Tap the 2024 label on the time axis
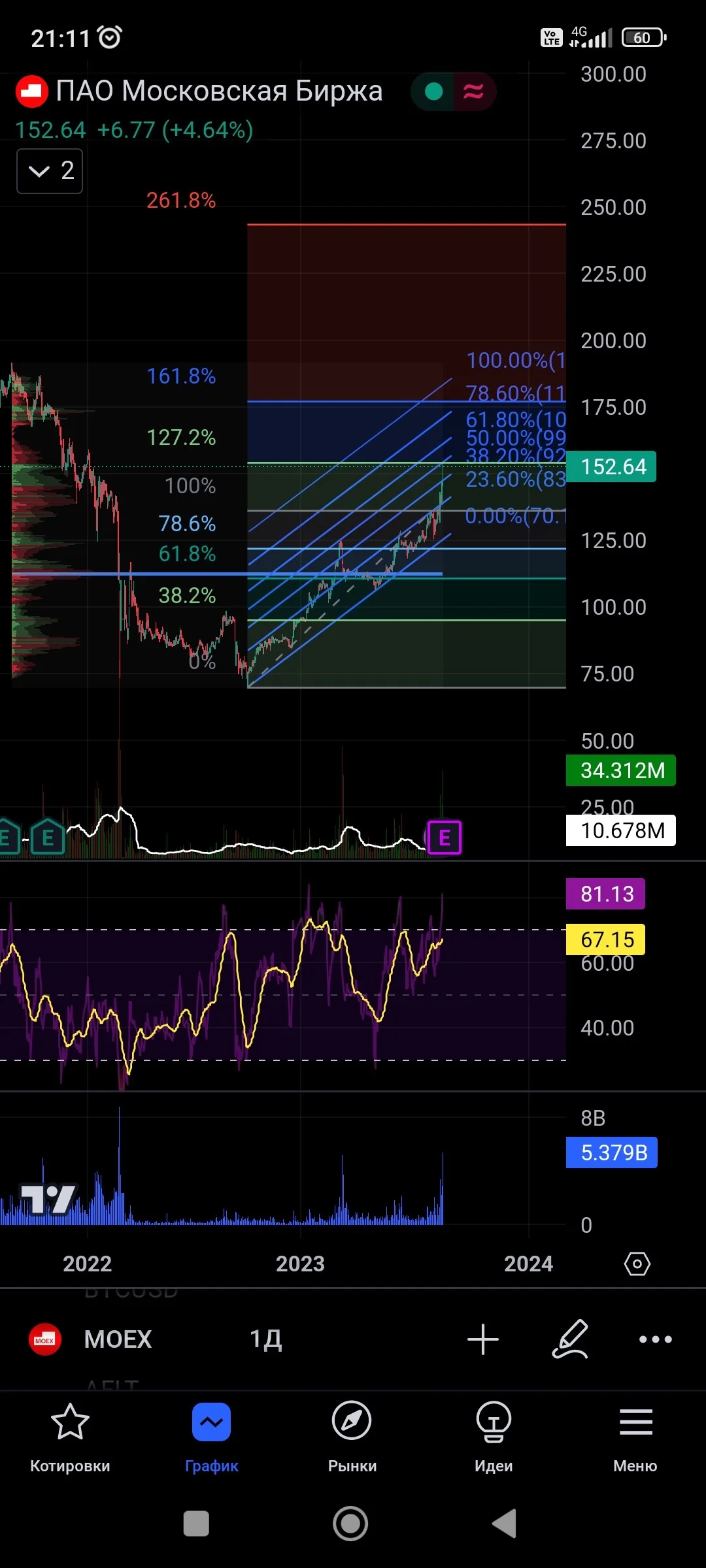706x1568 pixels. [528, 1264]
